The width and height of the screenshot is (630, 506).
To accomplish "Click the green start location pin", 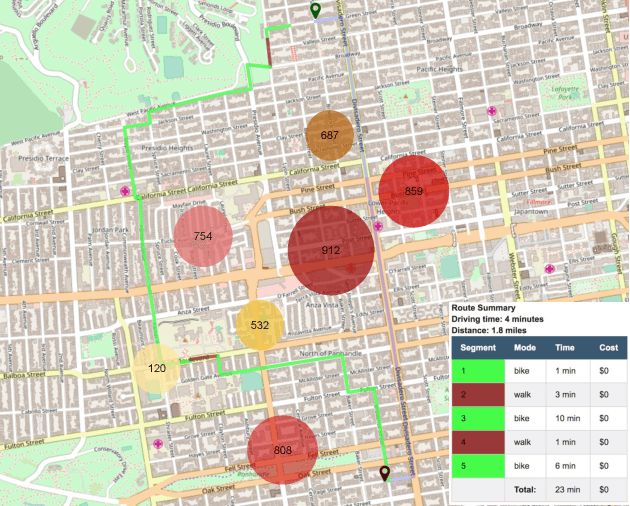I will [x=316, y=11].
